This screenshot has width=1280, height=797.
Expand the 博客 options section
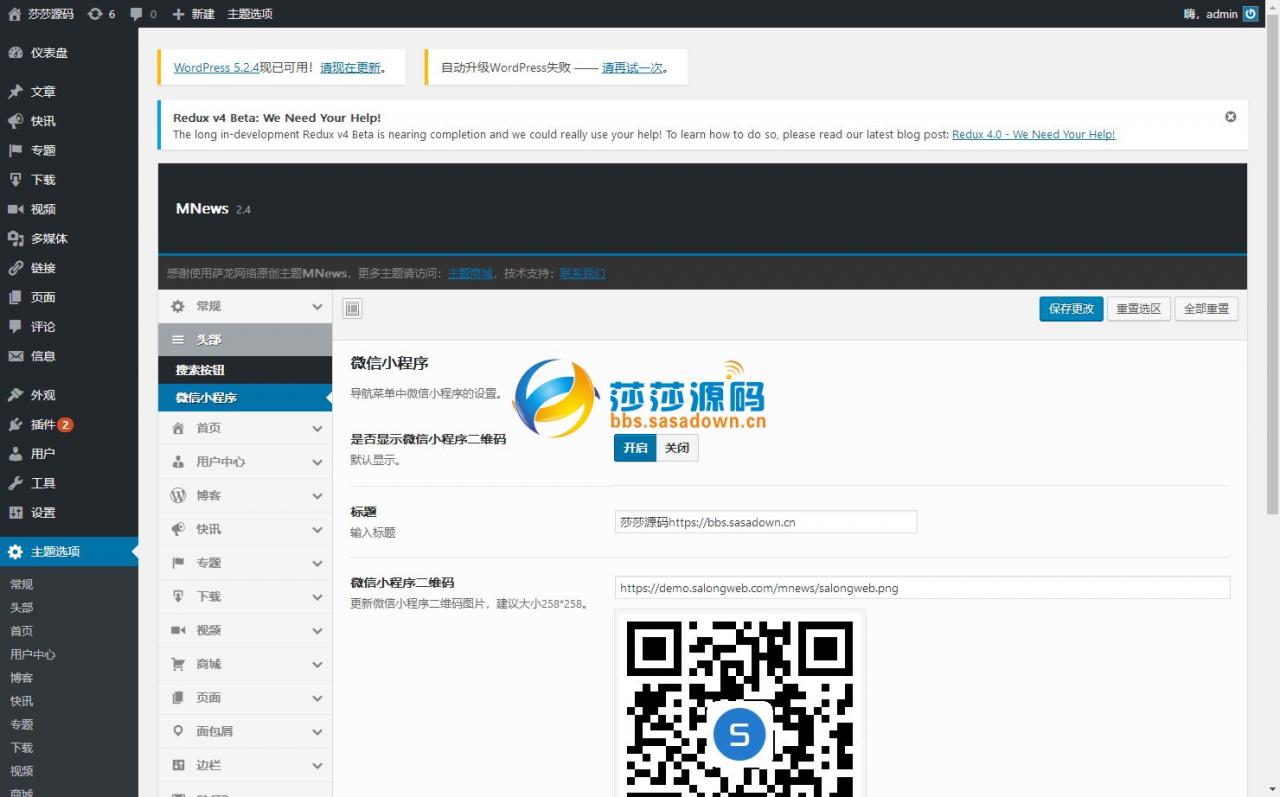(245, 495)
